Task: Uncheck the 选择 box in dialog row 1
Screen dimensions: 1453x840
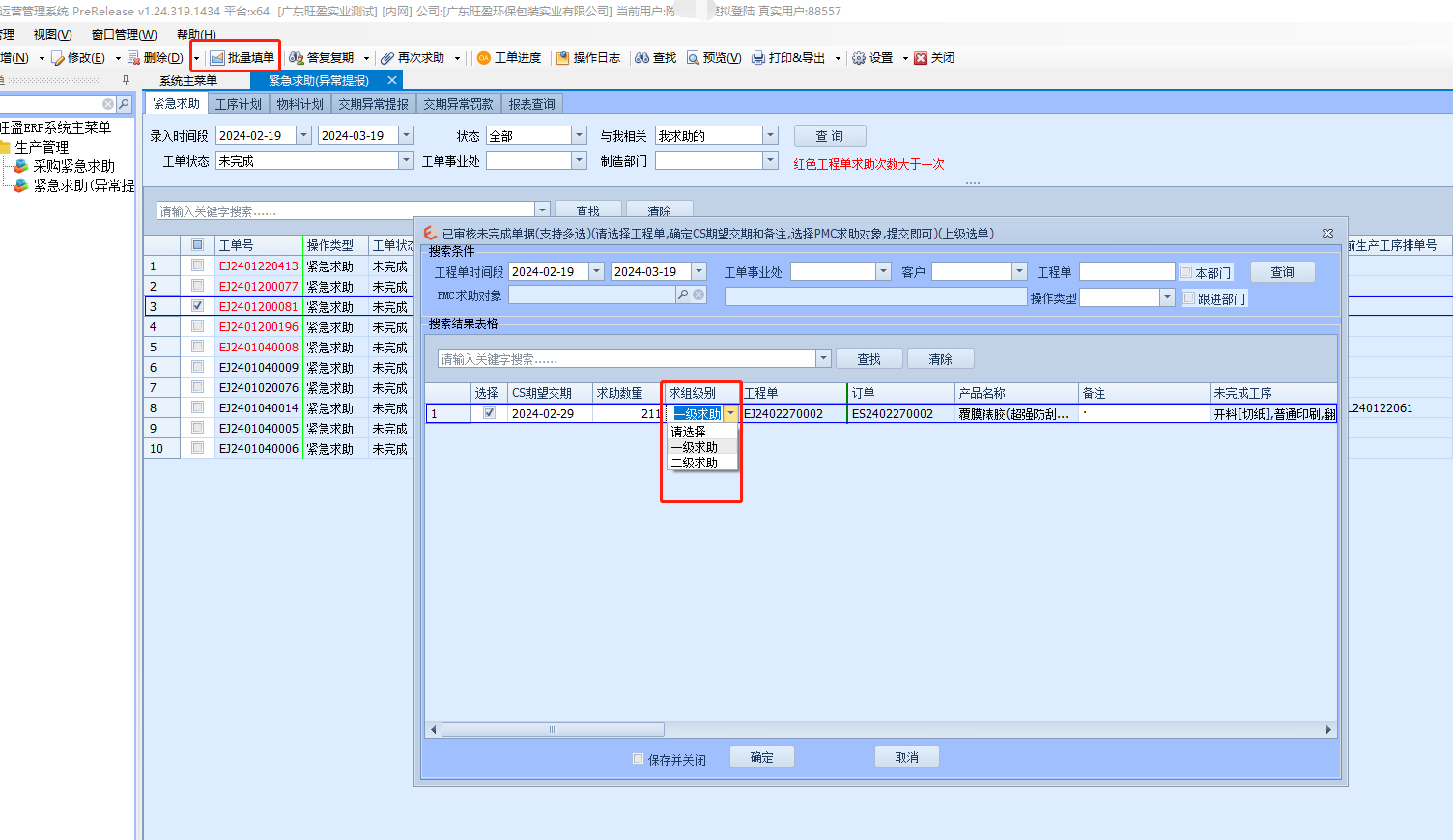Action: point(489,413)
